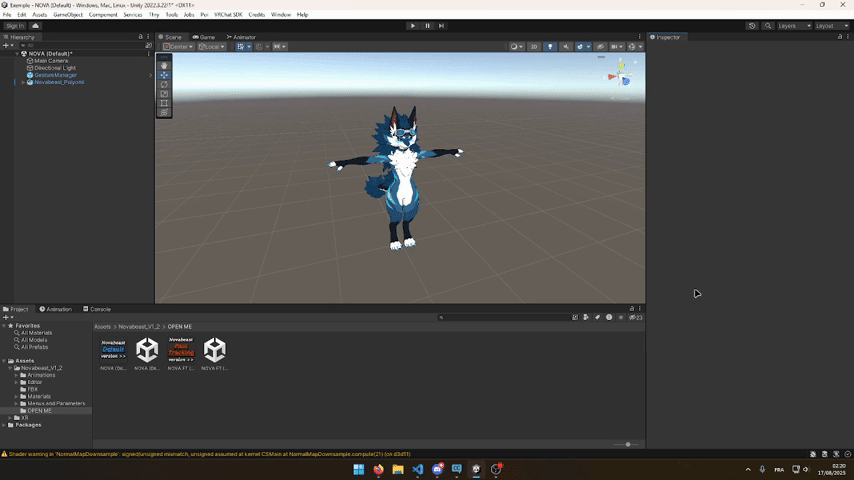This screenshot has width=854, height=480.
Task: Toggle scene lighting bulb icon
Action: tap(549, 46)
